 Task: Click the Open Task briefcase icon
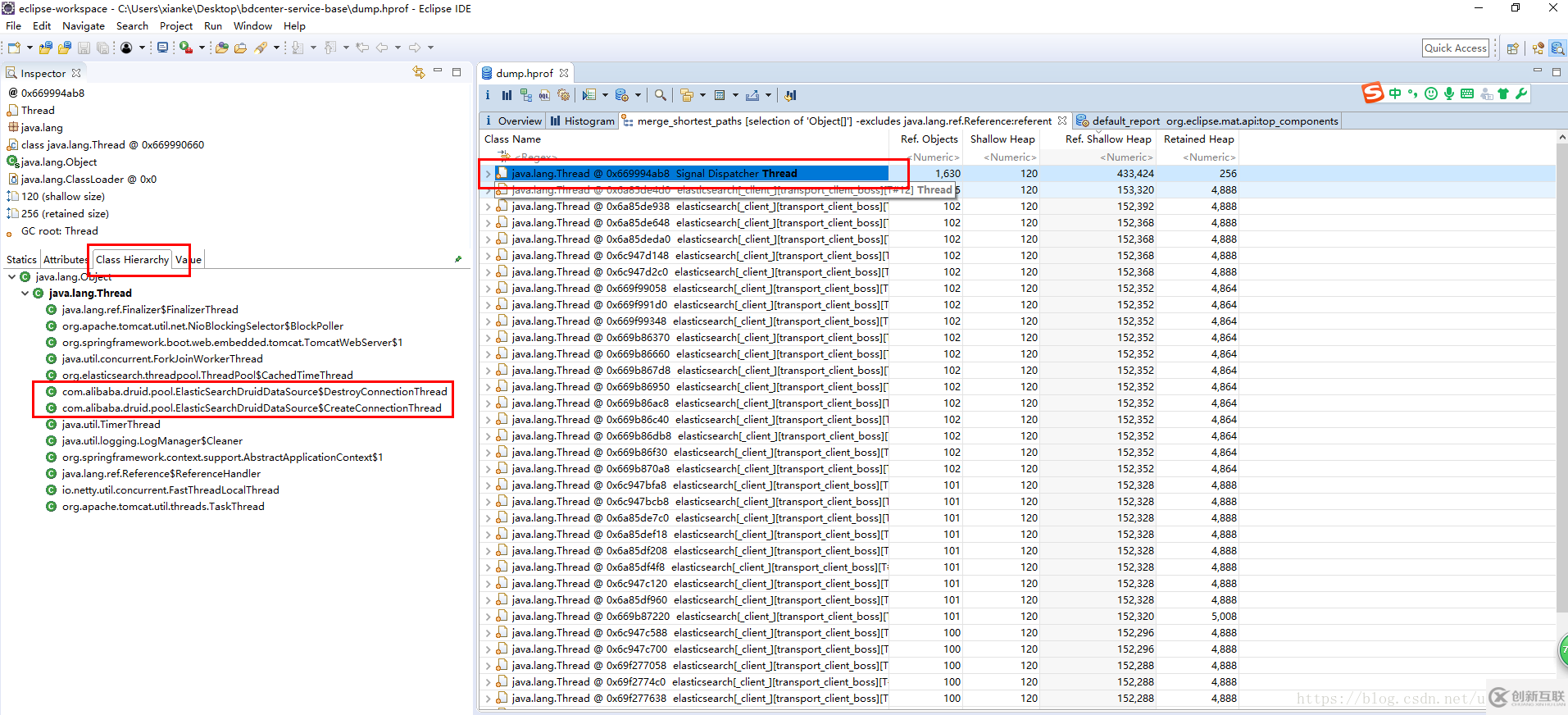pos(240,48)
